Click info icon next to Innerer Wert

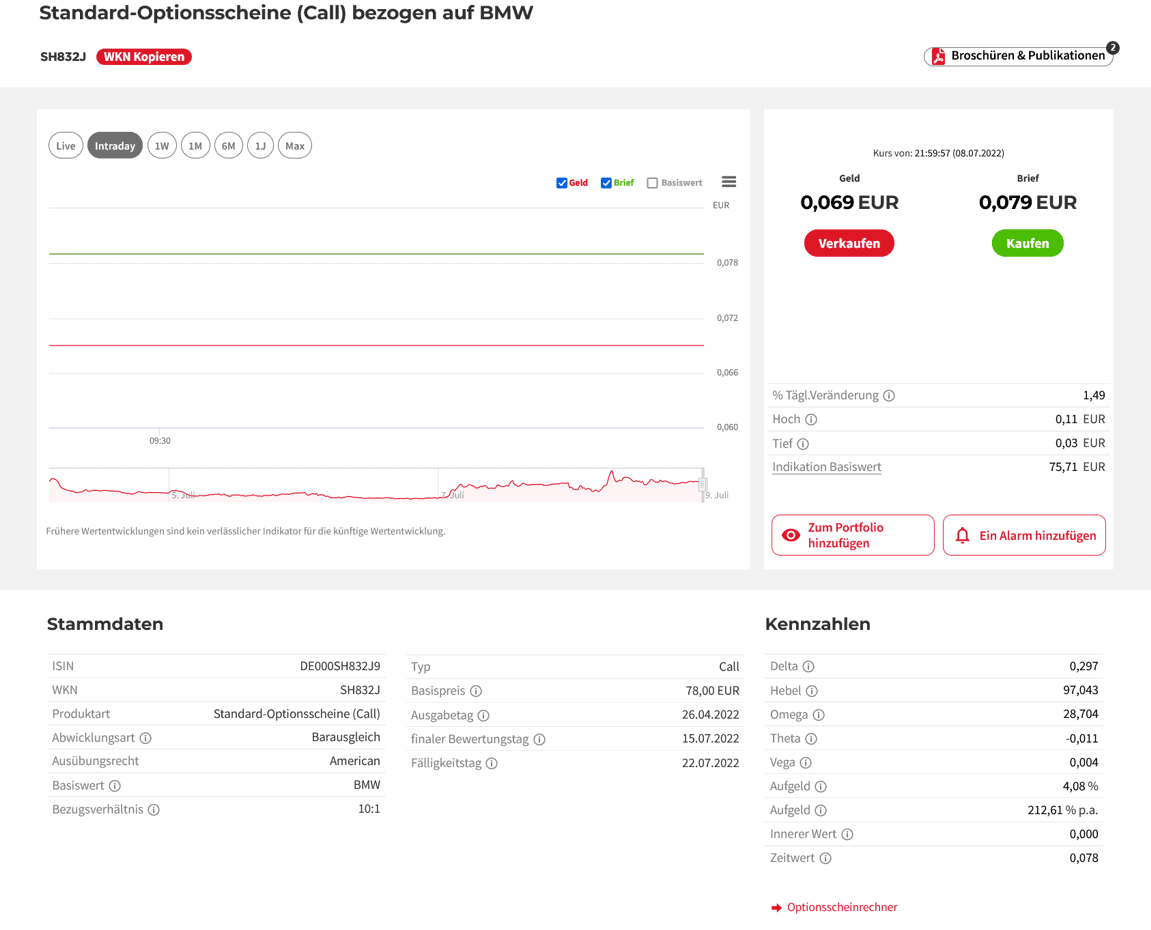(x=847, y=834)
